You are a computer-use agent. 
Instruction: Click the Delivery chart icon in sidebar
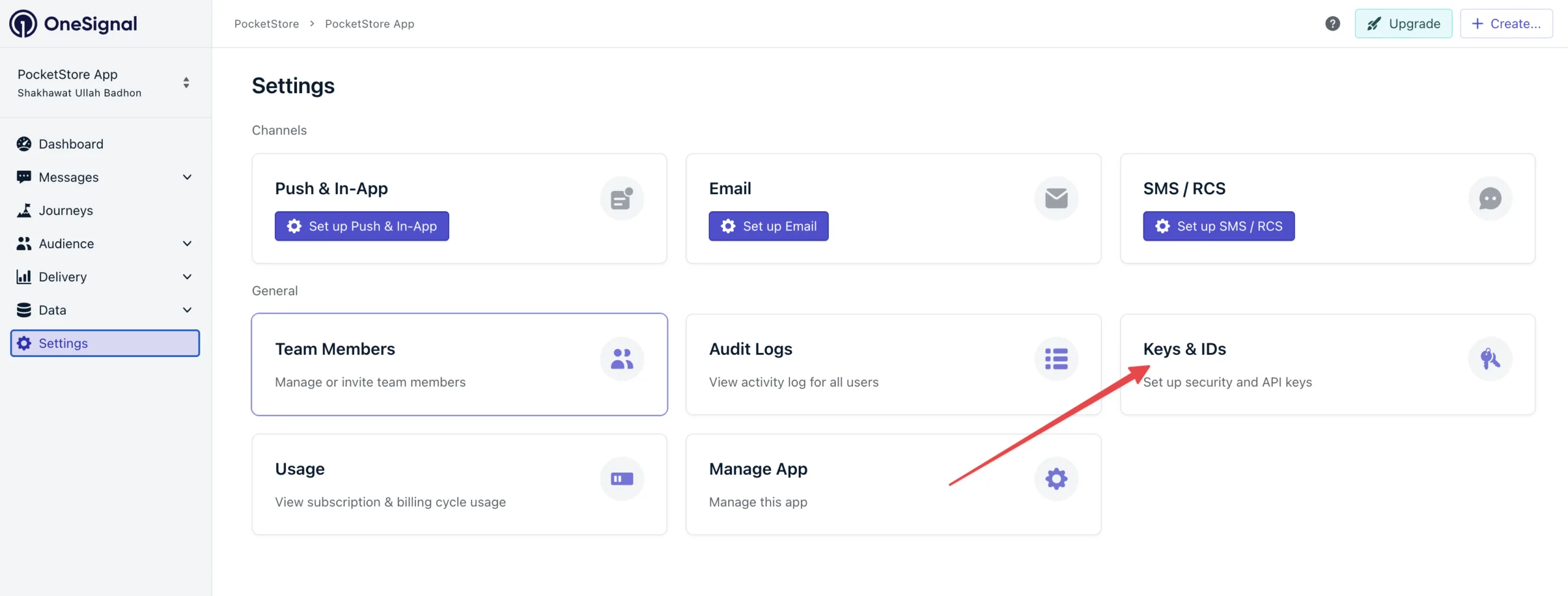[24, 277]
